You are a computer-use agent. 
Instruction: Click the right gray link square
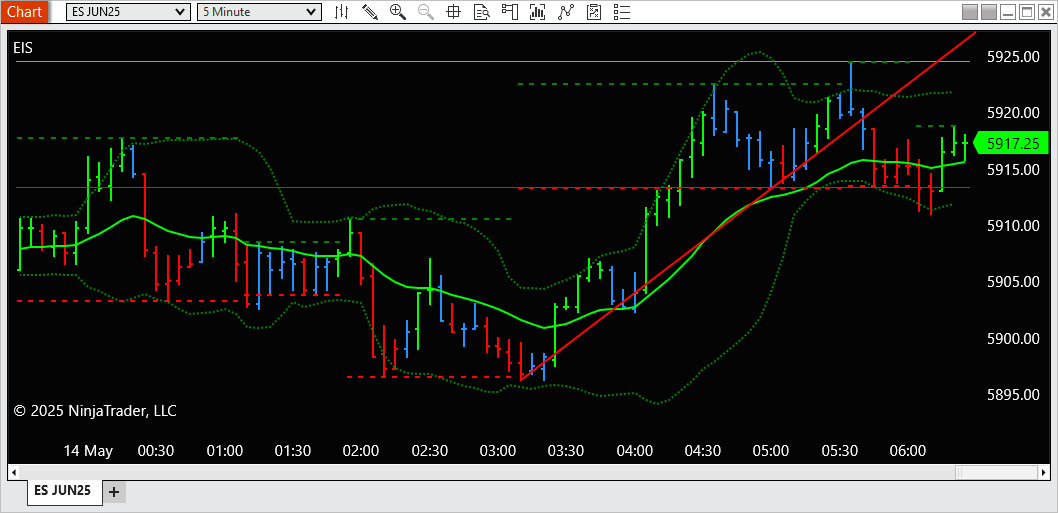coord(989,11)
